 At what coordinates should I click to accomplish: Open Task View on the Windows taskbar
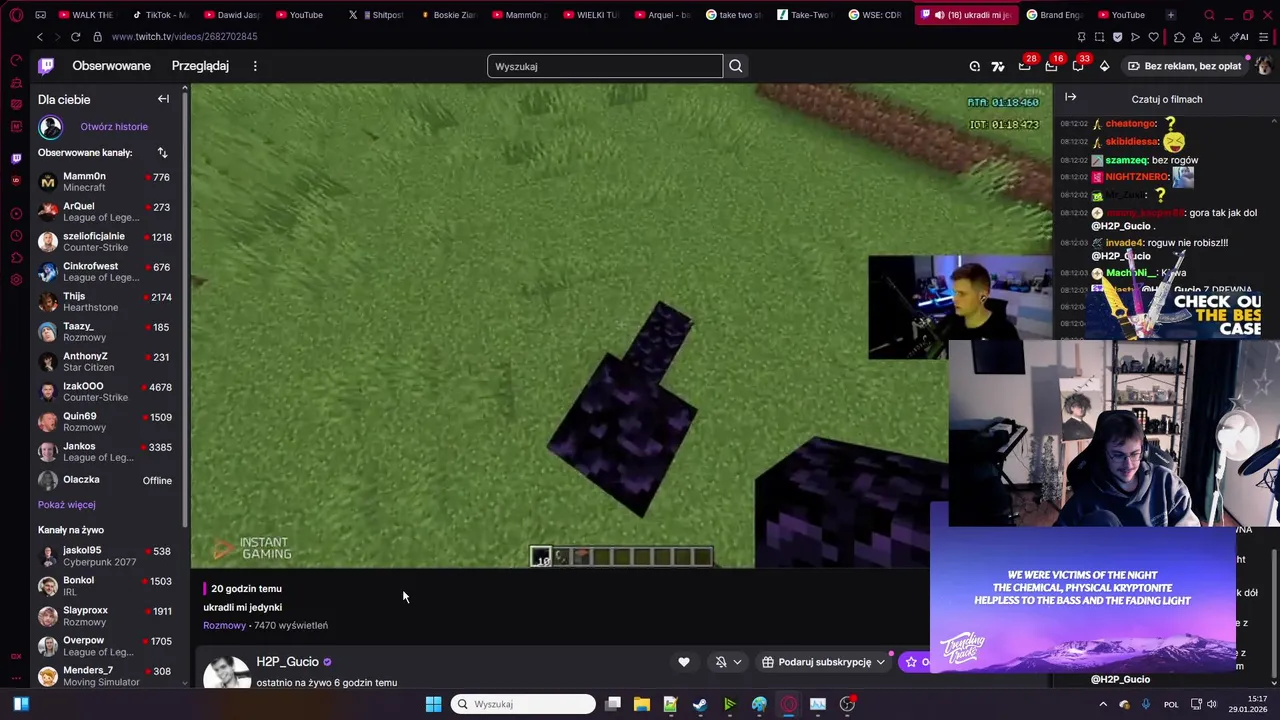tap(613, 704)
